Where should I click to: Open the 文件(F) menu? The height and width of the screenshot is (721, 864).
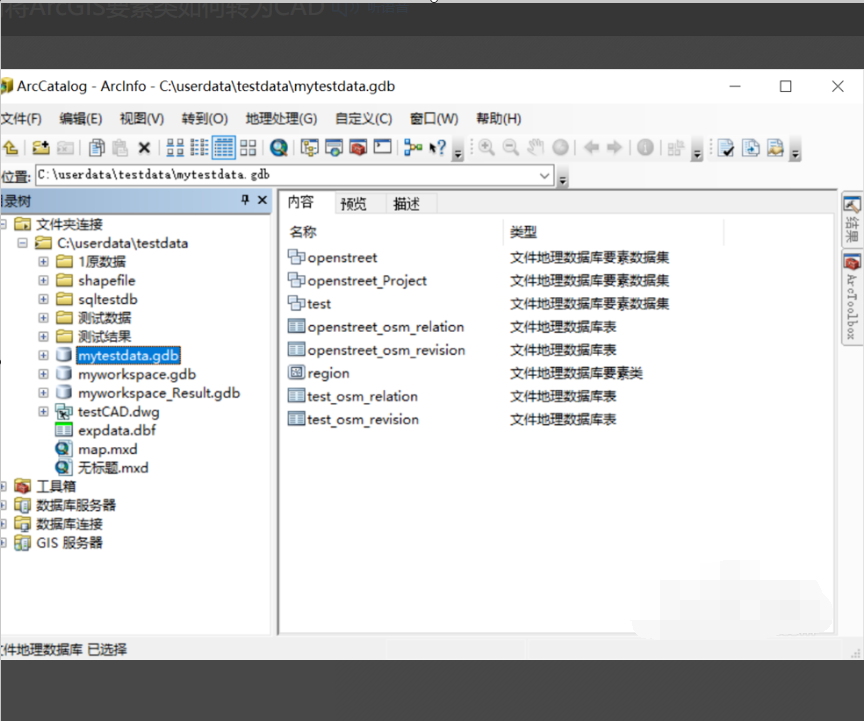(21, 119)
